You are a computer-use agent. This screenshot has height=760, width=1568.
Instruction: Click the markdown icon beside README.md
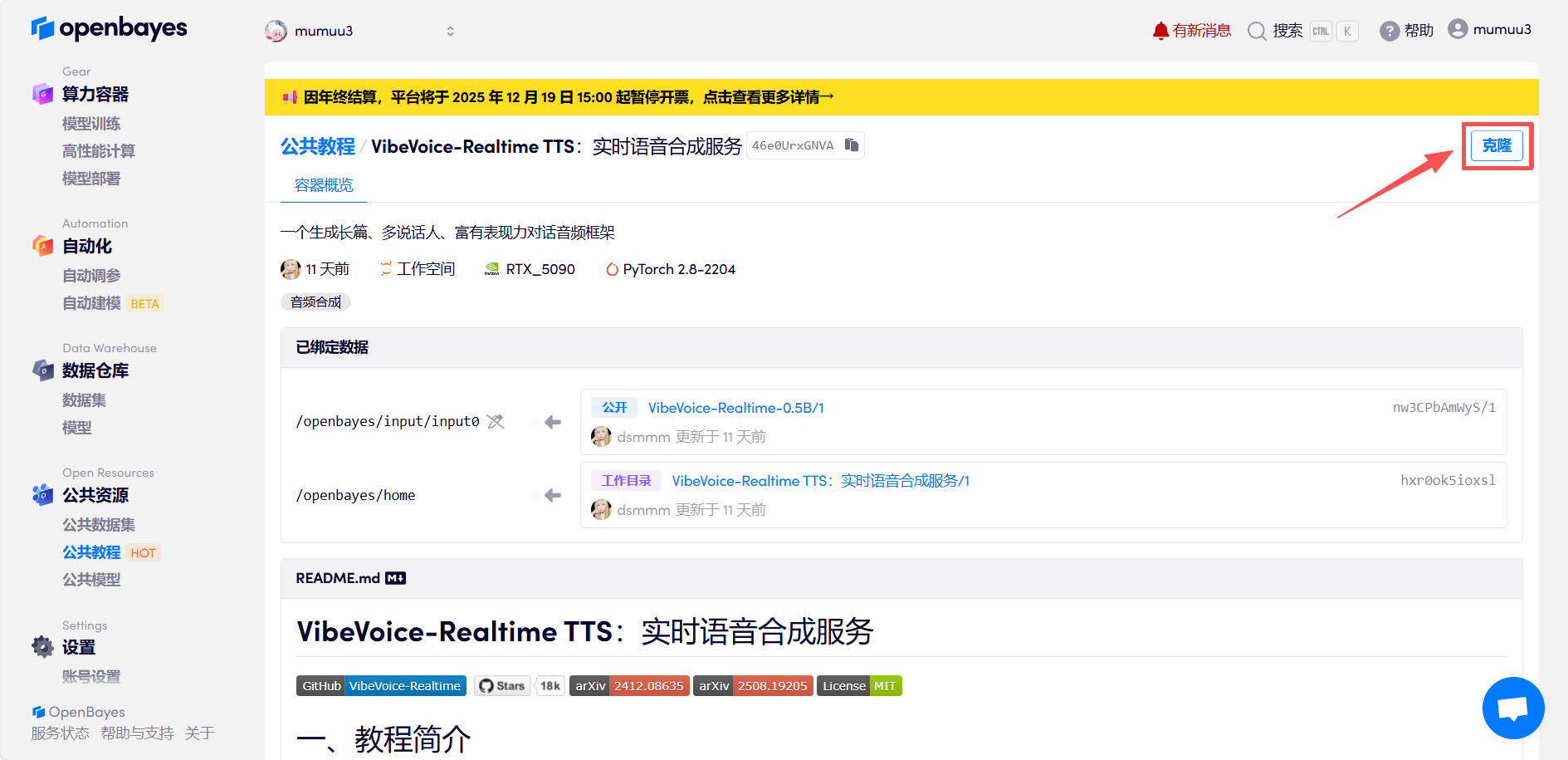396,578
